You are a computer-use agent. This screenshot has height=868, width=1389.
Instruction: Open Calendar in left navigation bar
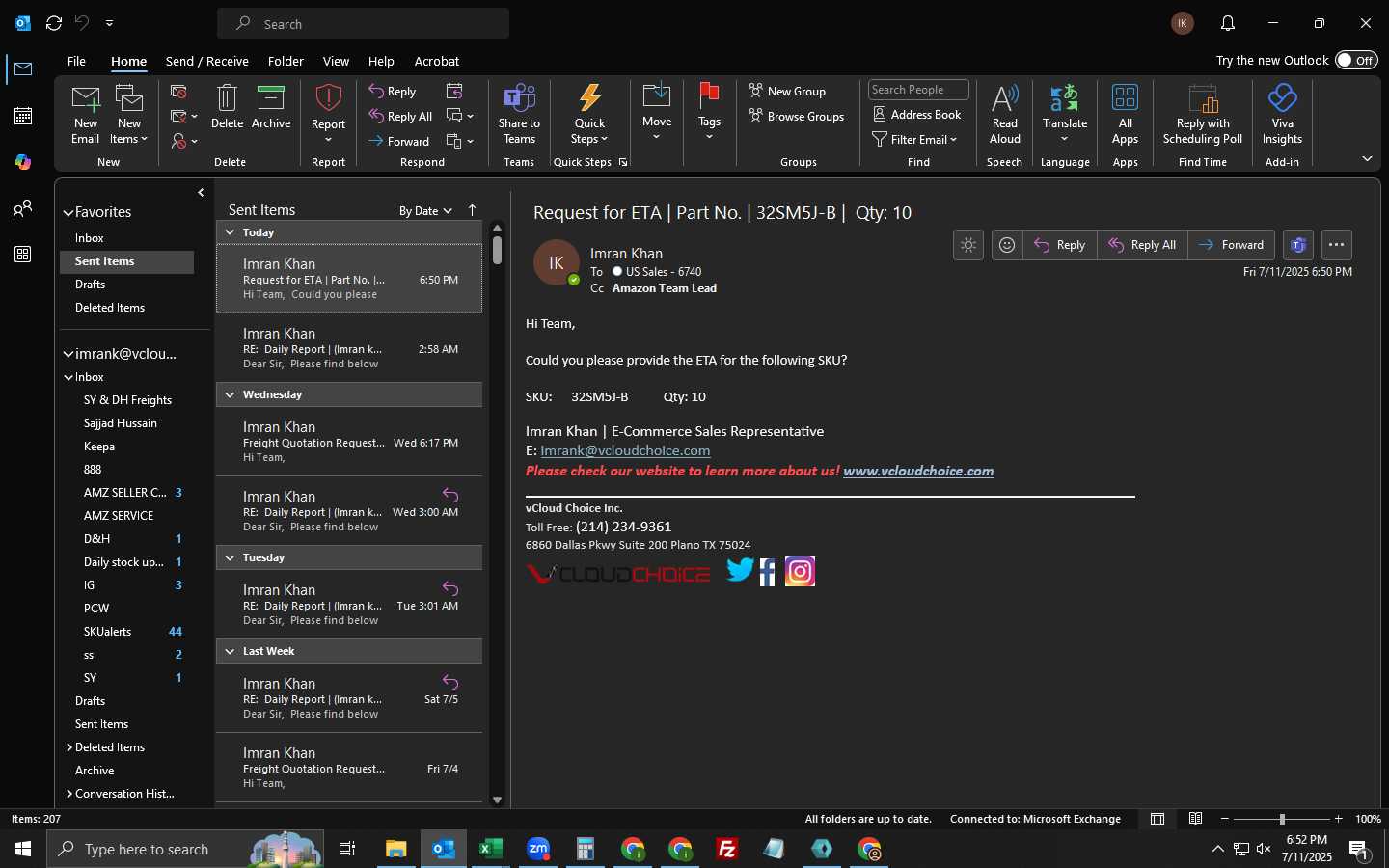(23, 116)
